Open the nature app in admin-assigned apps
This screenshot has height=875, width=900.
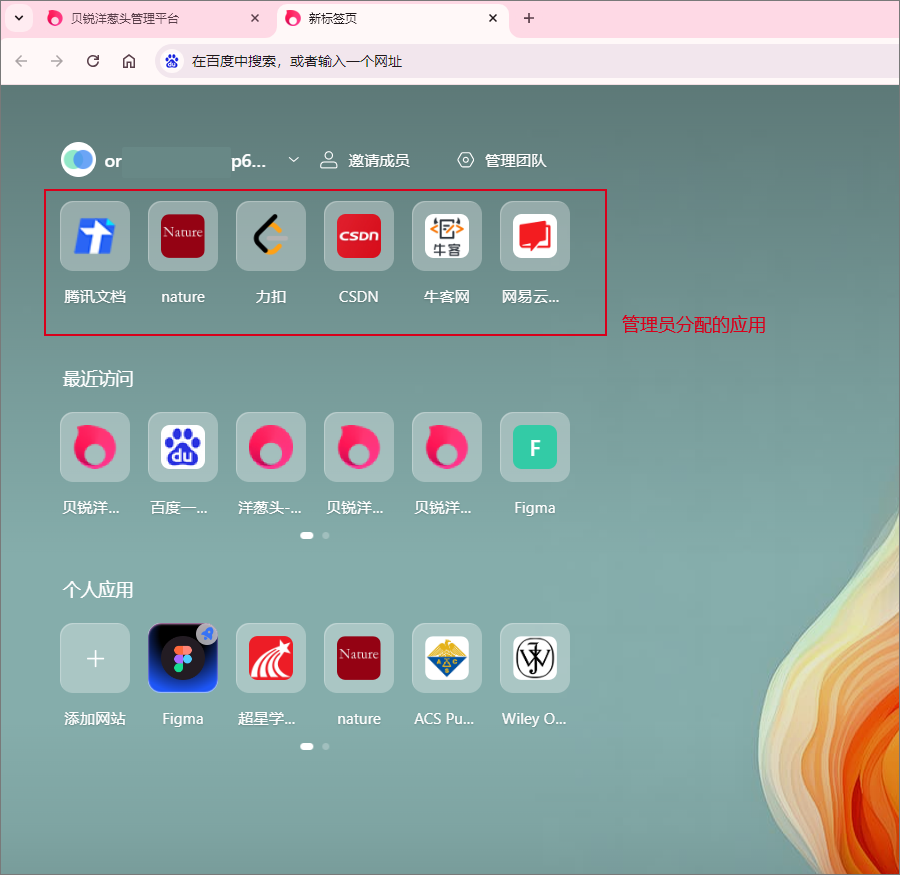point(183,236)
